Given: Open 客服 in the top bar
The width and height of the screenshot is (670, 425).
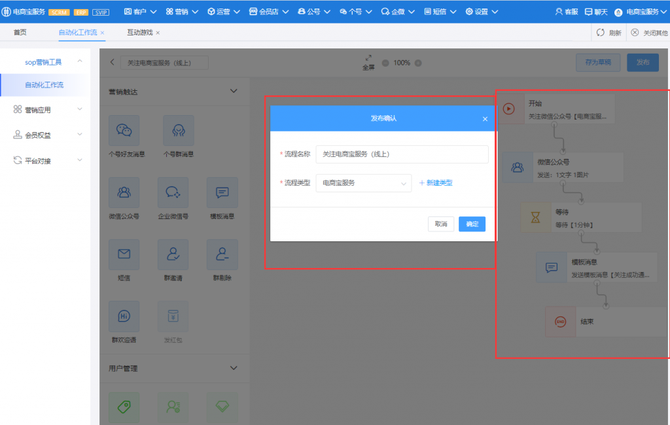Looking at the screenshot, I should click(566, 12).
